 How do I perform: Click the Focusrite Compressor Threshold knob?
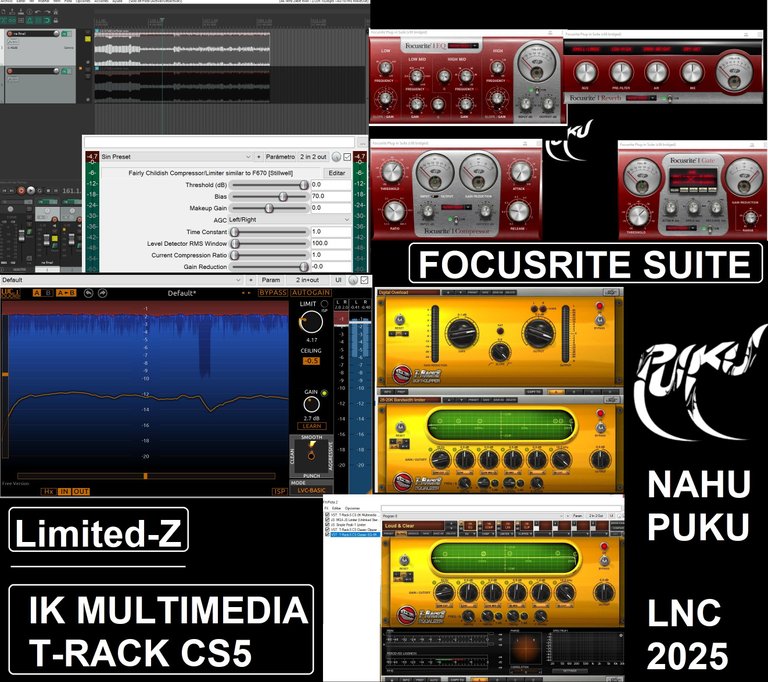[x=391, y=172]
